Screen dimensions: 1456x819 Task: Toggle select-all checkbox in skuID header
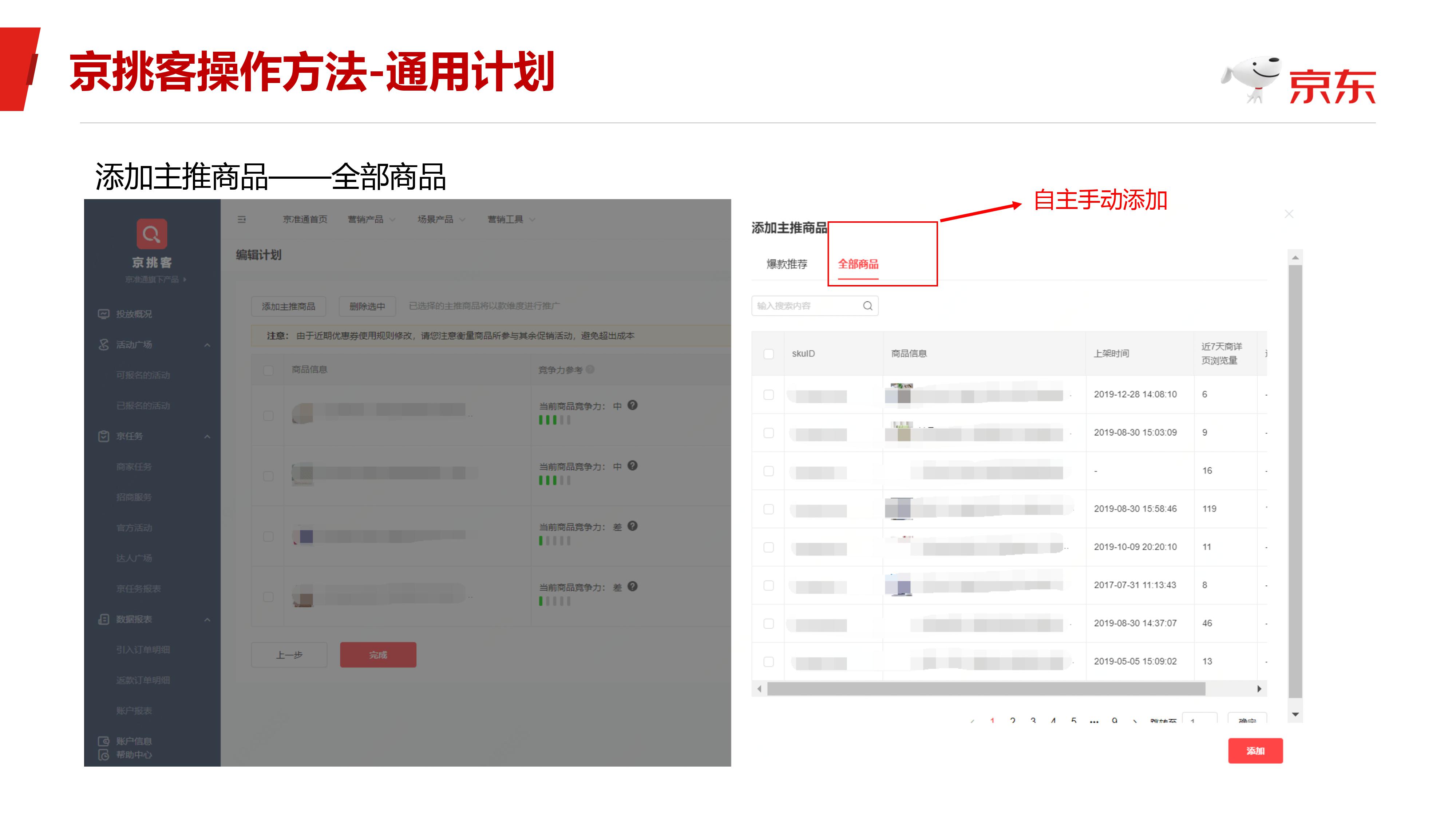pyautogui.click(x=769, y=353)
